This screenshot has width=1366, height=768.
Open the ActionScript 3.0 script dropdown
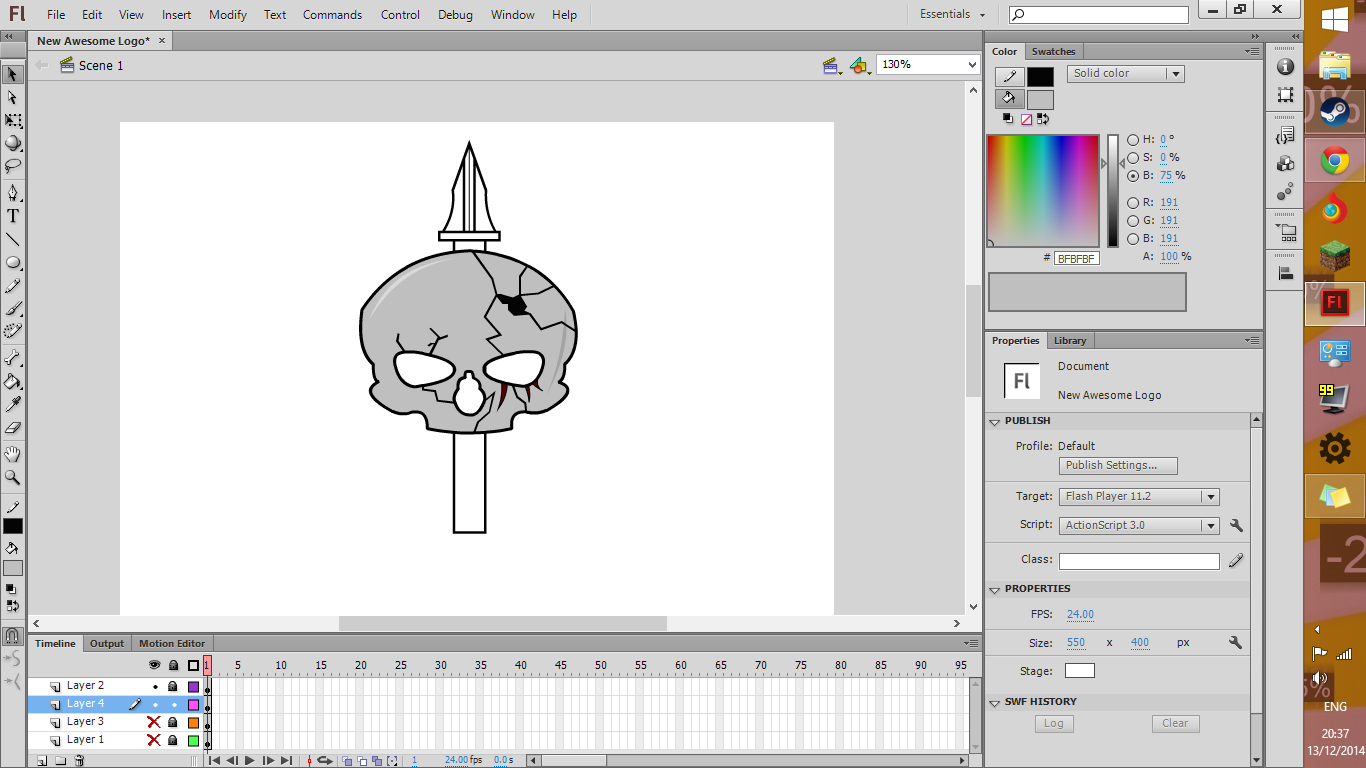pyautogui.click(x=1139, y=525)
